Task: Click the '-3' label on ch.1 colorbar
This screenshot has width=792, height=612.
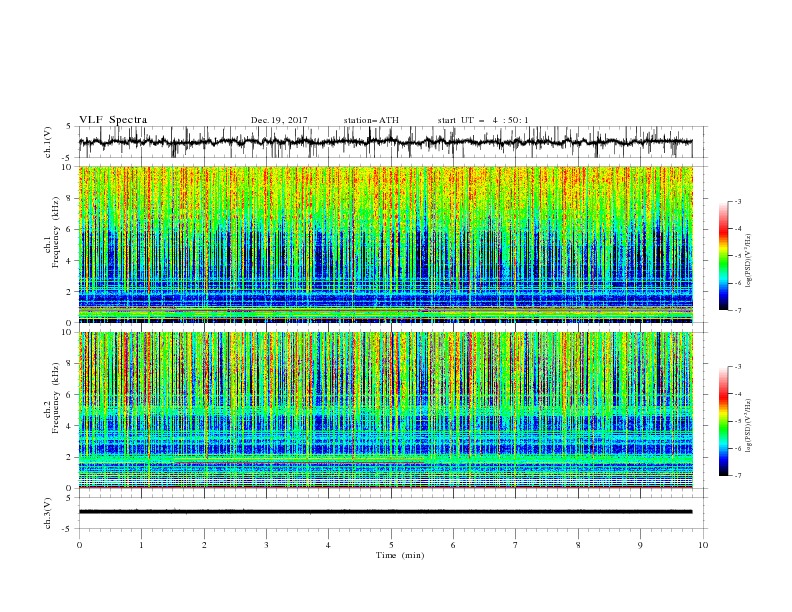Action: pyautogui.click(x=738, y=201)
